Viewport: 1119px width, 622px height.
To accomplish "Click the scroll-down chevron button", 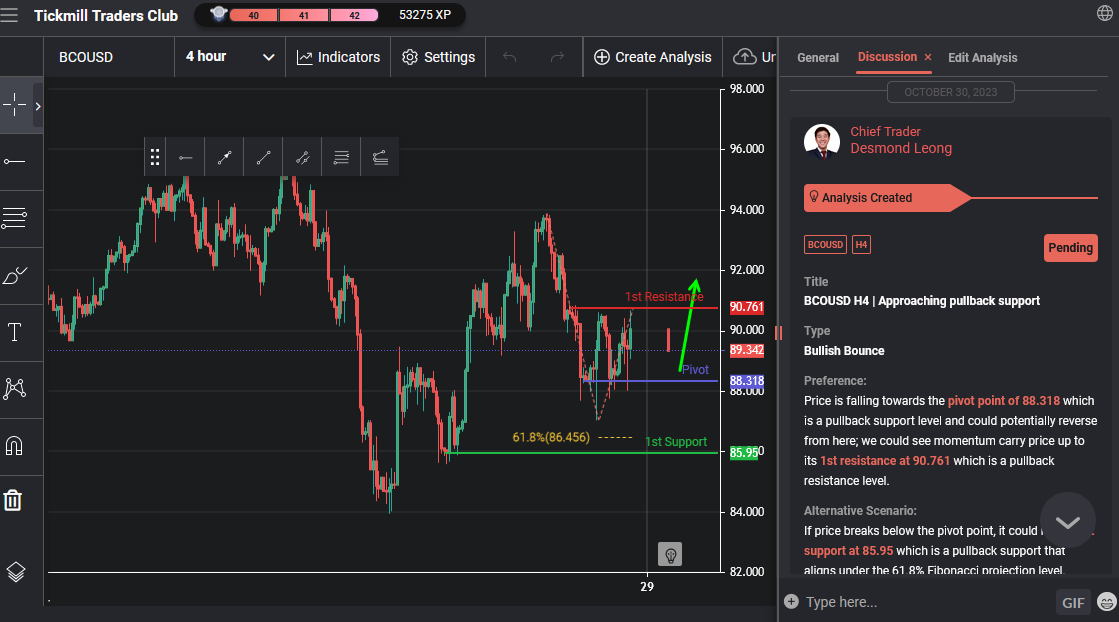I will pyautogui.click(x=1068, y=521).
